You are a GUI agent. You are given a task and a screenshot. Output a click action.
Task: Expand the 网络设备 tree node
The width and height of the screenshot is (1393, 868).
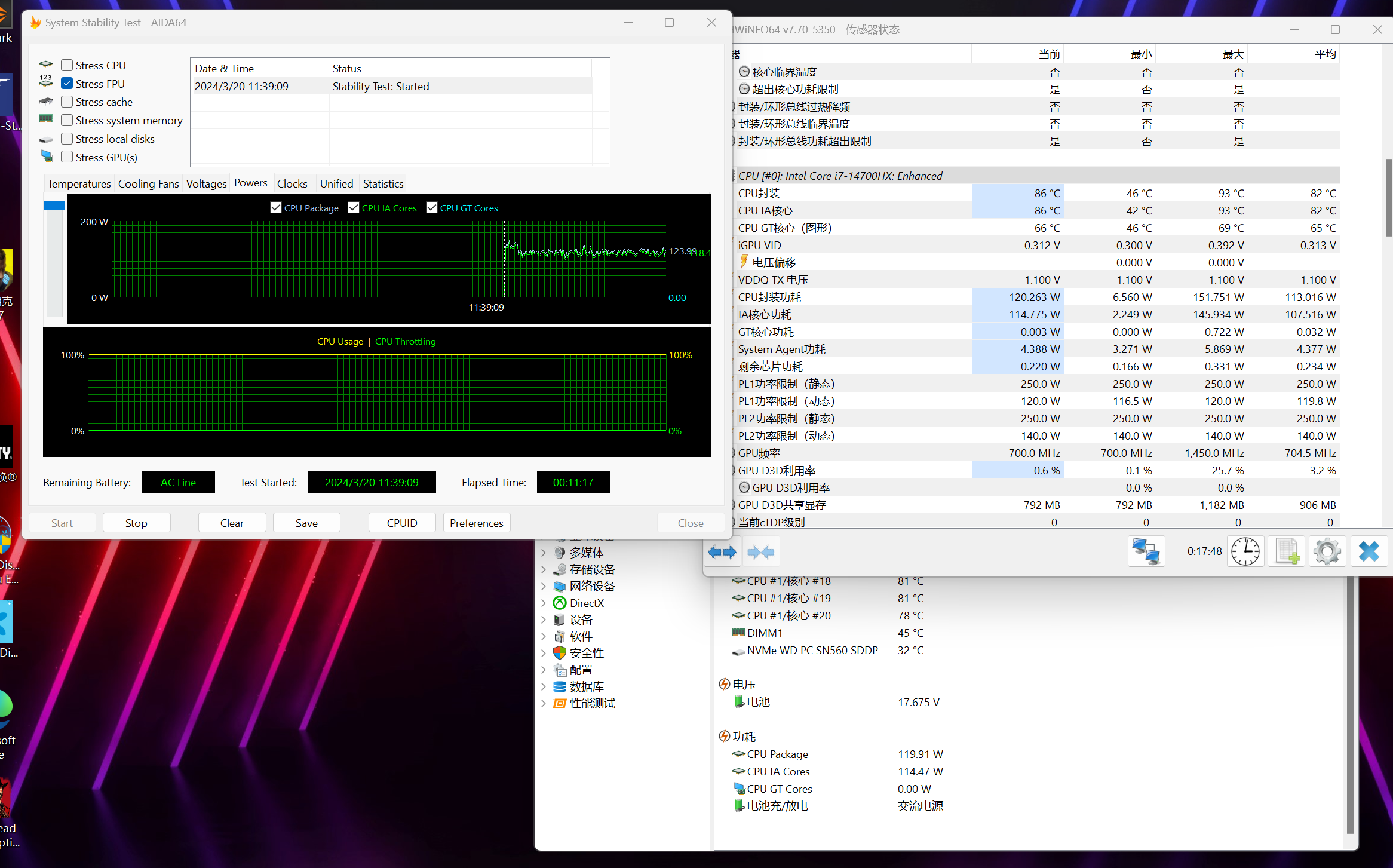point(544,586)
